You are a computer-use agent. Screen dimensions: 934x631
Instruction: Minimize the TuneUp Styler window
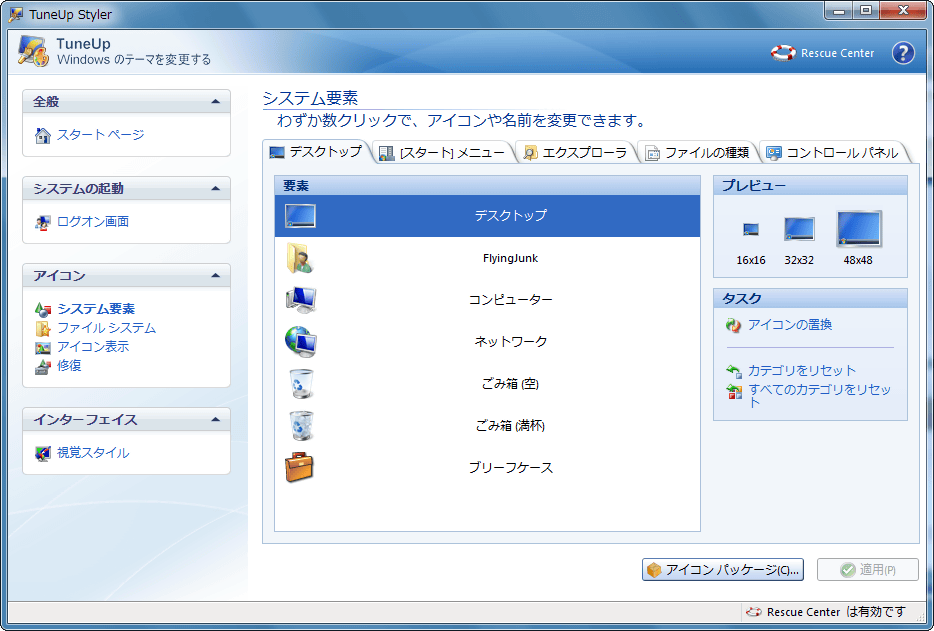(839, 11)
